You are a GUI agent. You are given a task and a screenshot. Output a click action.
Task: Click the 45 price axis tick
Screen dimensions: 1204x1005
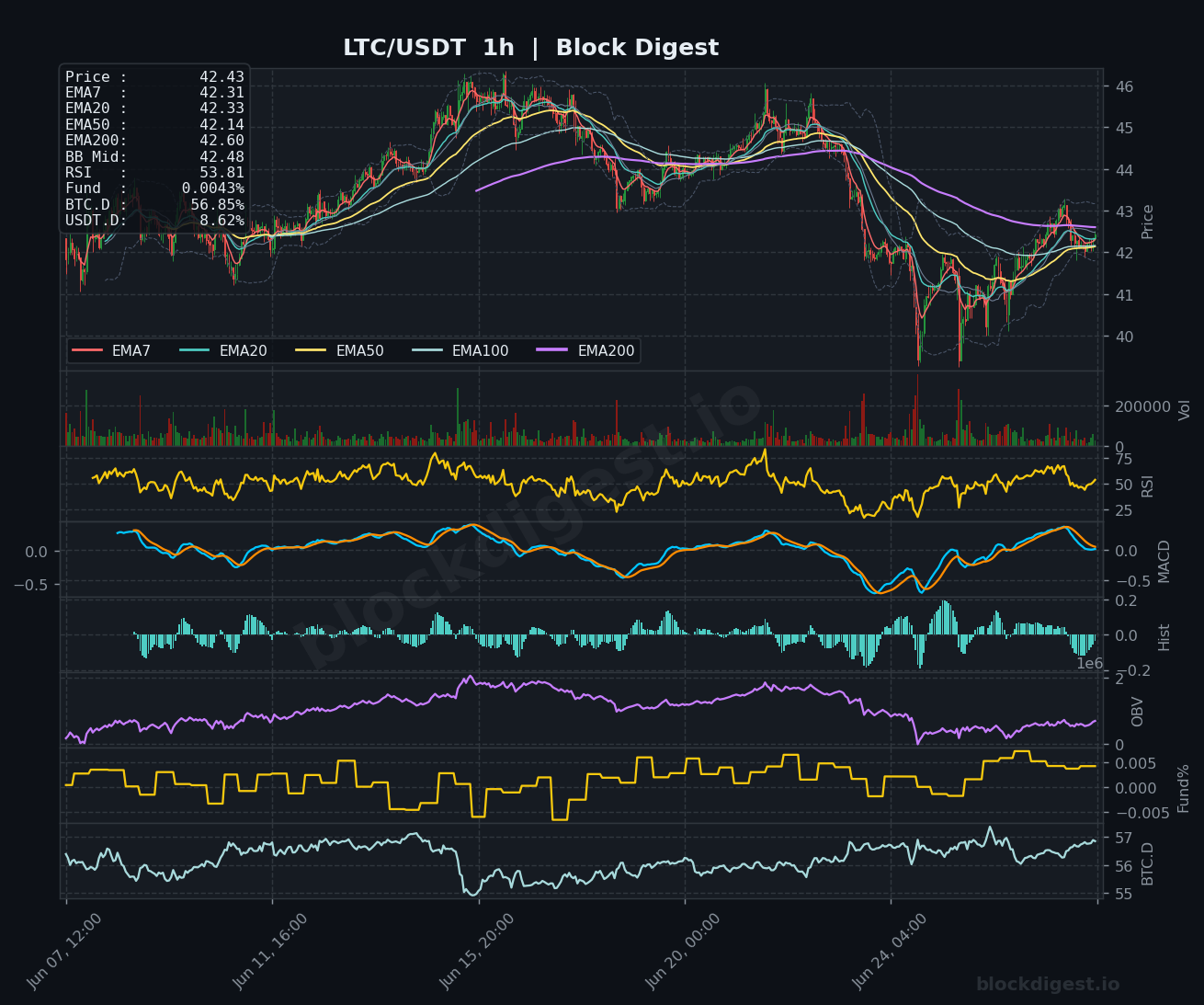tap(1124, 128)
